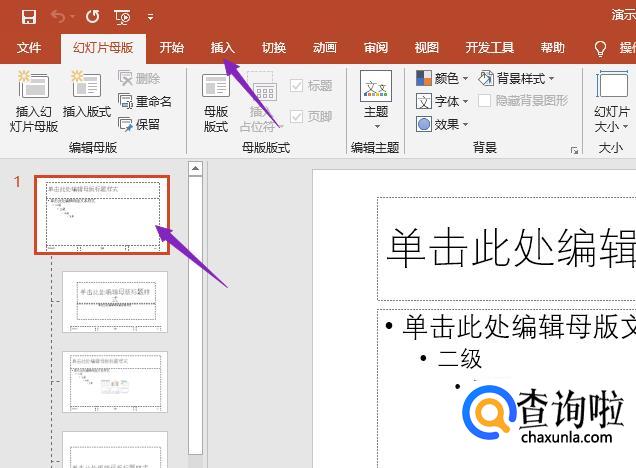The height and width of the screenshot is (468, 636).
Task: Click the Save icon in quick access toolbar
Action: coord(29,17)
